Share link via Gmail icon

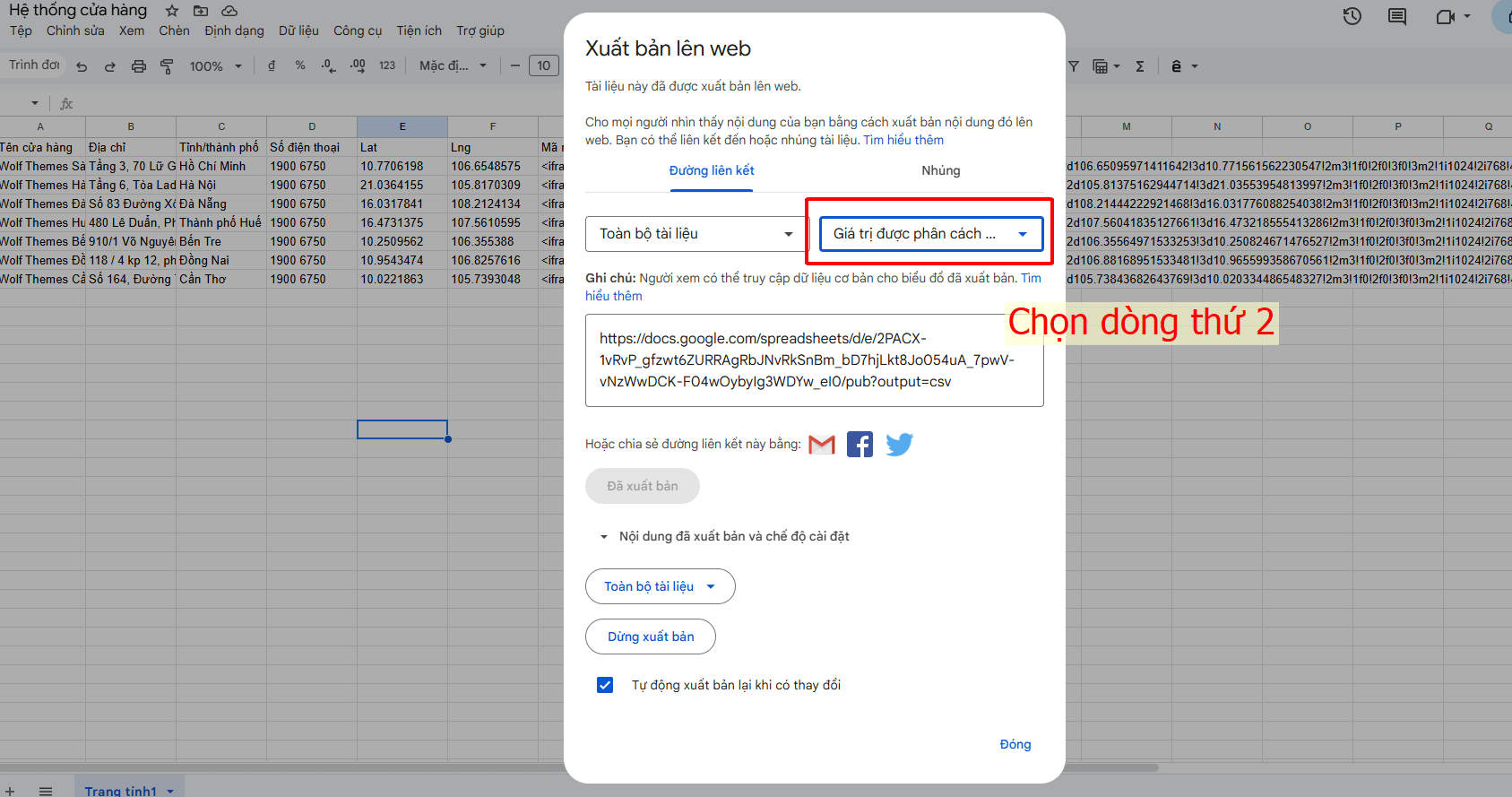(822, 445)
